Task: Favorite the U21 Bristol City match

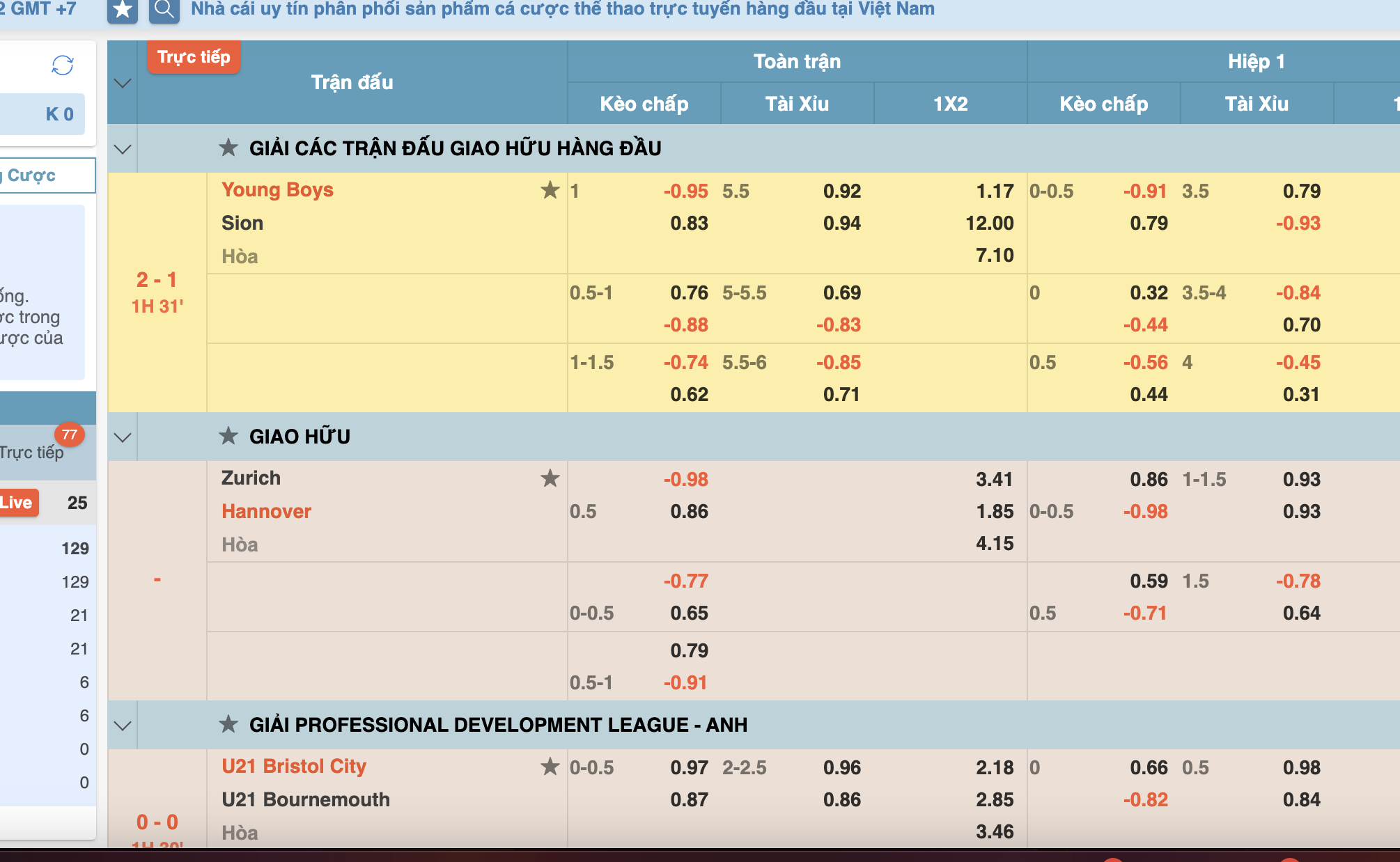Action: coord(550,767)
